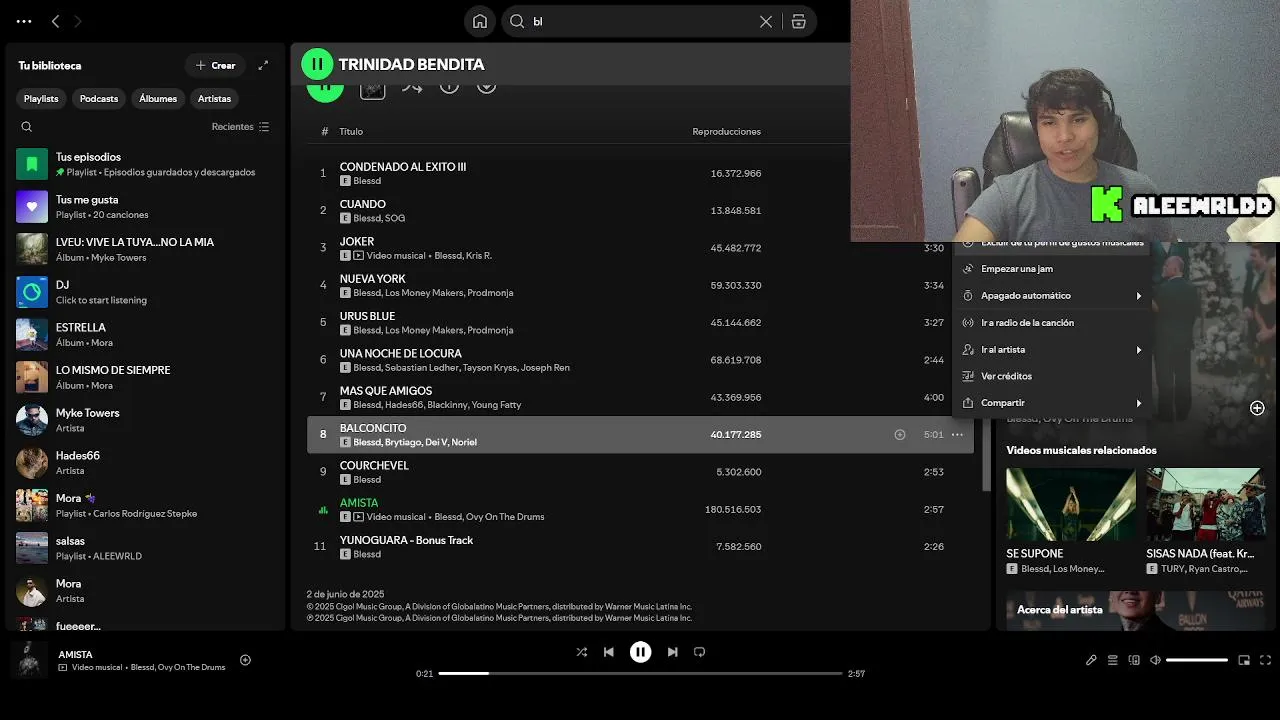The height and width of the screenshot is (720, 1280).
Task: Select the Playlists filter chip
Action: (x=41, y=98)
